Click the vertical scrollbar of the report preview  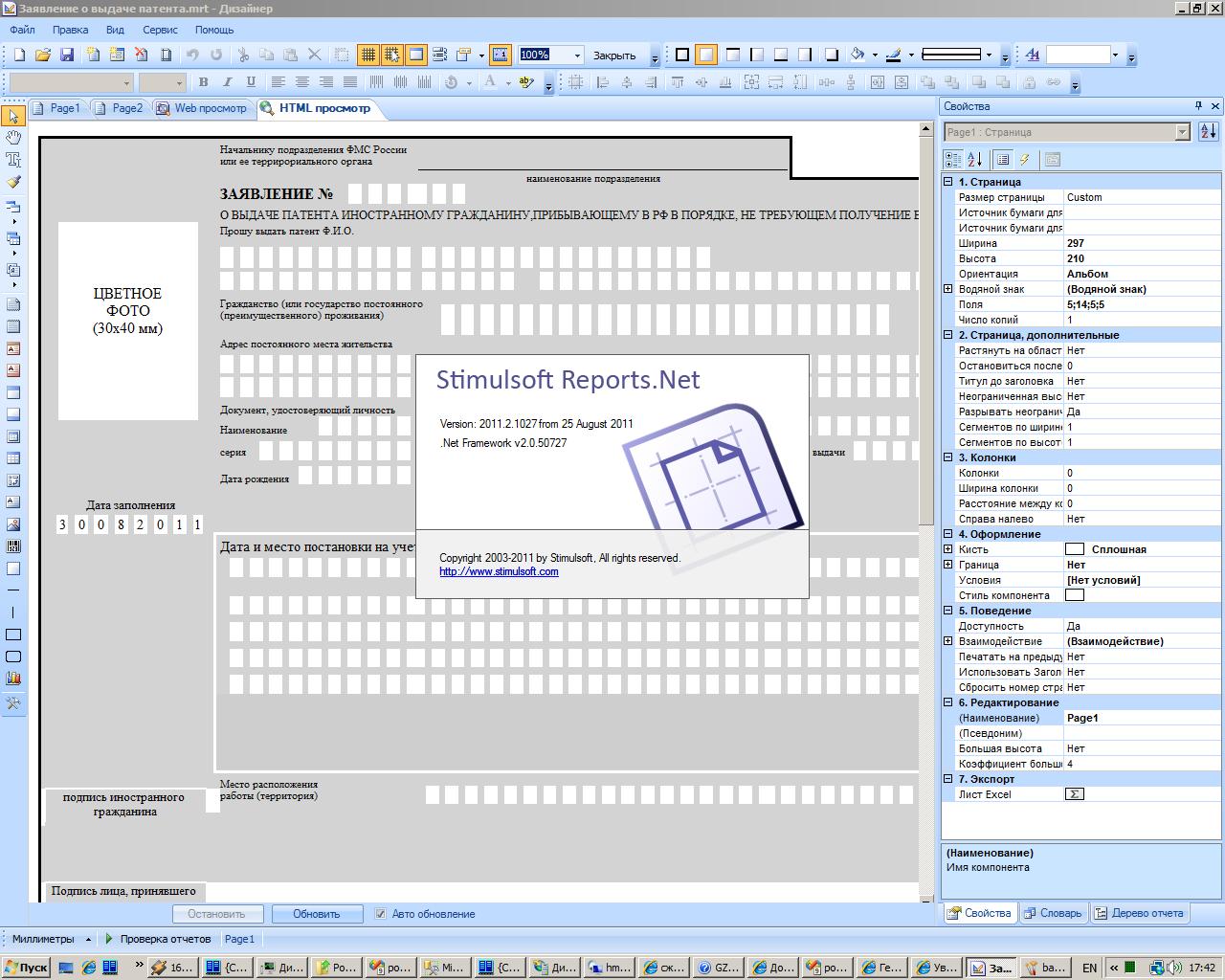926,512
